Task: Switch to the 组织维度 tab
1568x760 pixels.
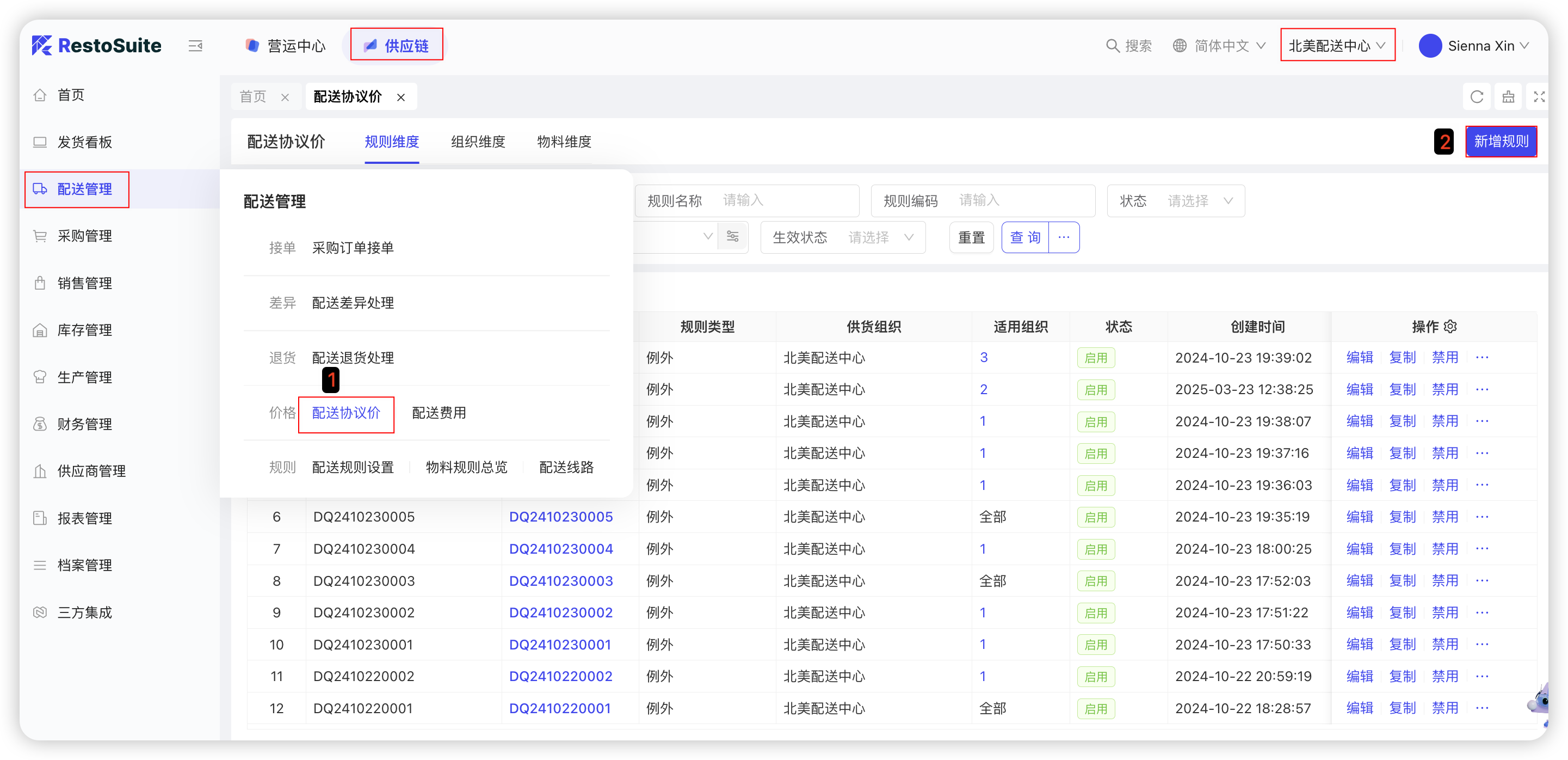Action: click(478, 142)
